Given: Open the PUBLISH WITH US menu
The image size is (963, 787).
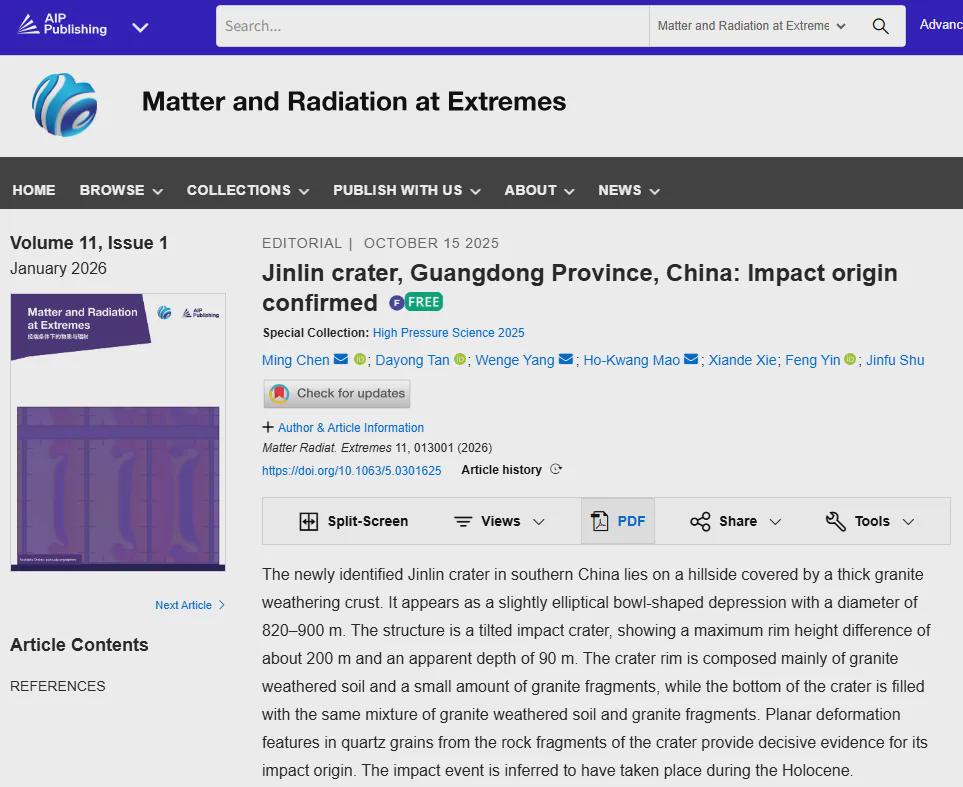Looking at the screenshot, I should pyautogui.click(x=406, y=190).
